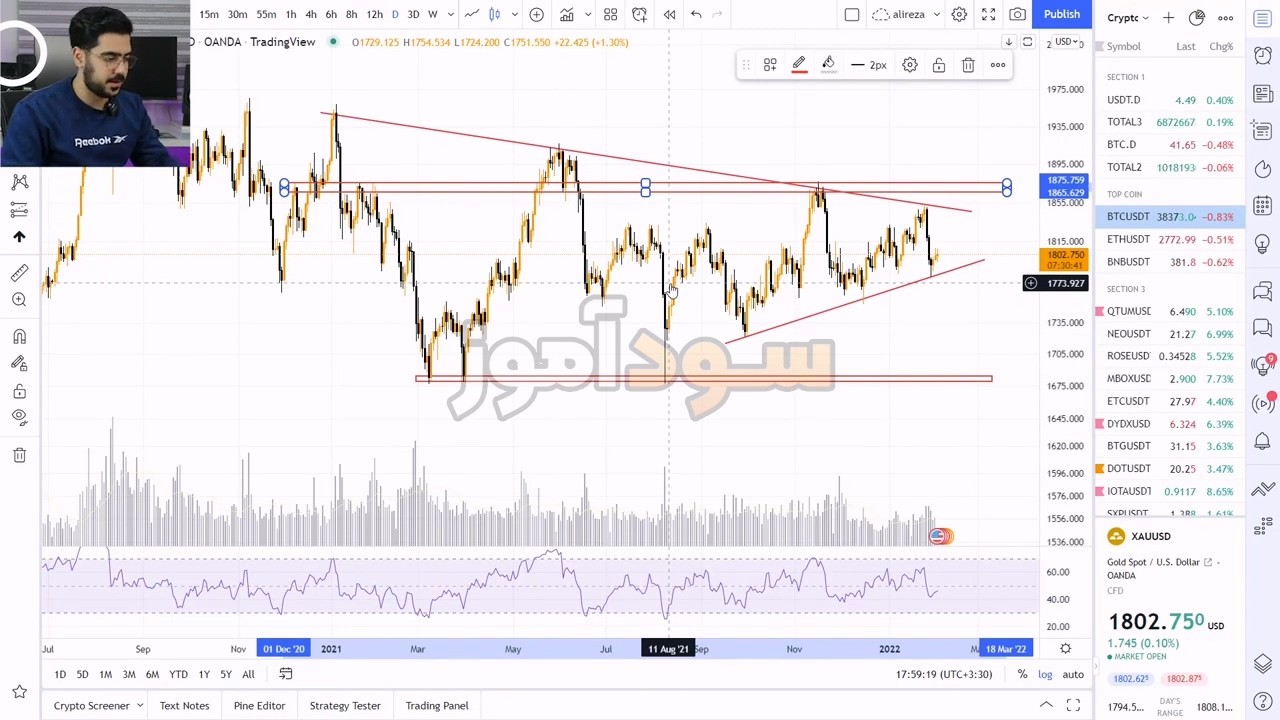This screenshot has height=720, width=1280.
Task: Open Trading Panel tab
Action: (x=437, y=706)
